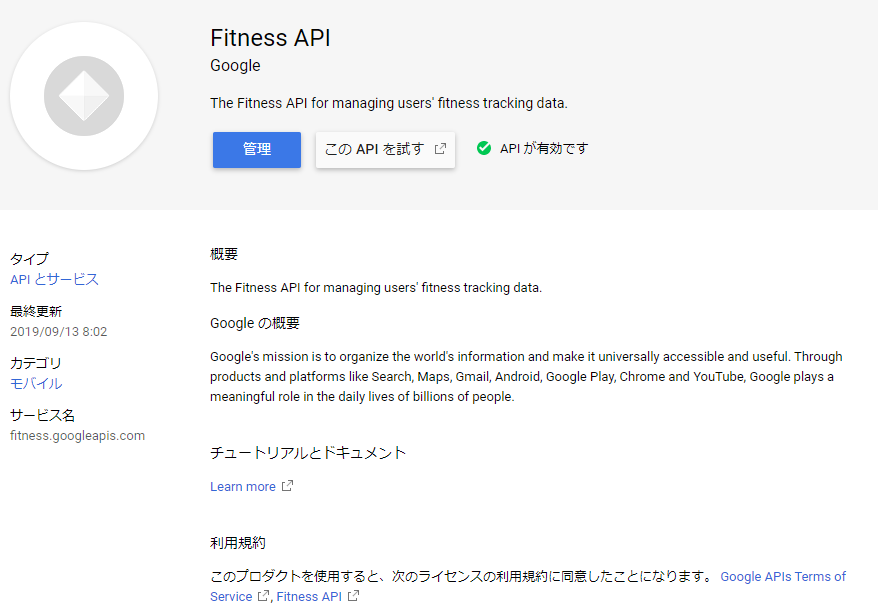Follow the モバイル category link
The image size is (878, 616).
(36, 383)
